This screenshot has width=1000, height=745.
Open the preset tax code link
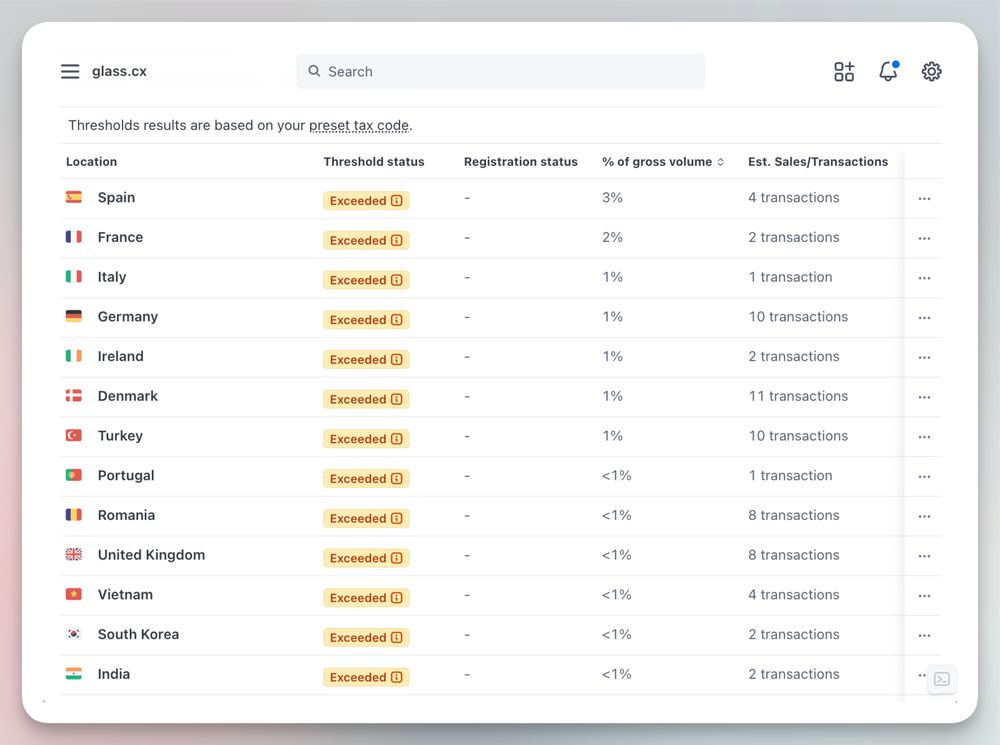[359, 126]
